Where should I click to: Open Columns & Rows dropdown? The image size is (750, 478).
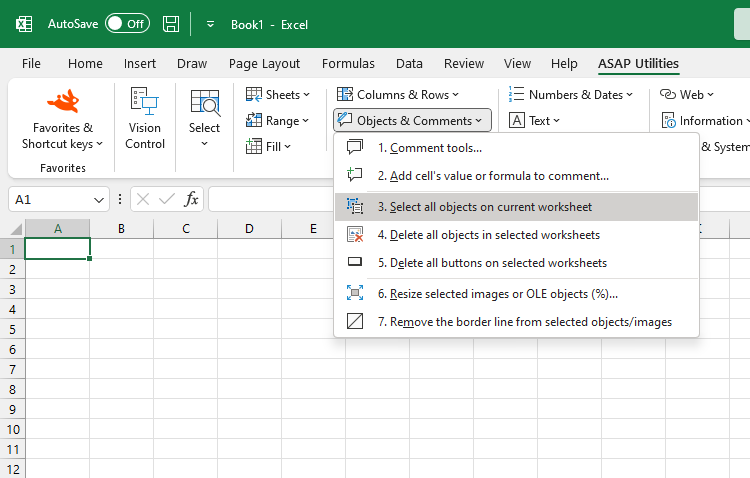(x=397, y=95)
